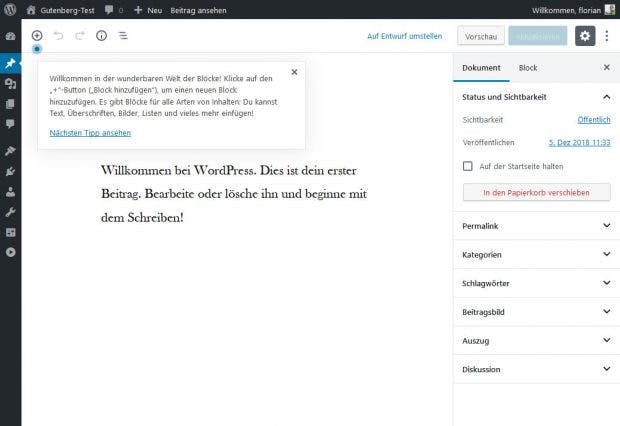Open content structure info icon
The height and width of the screenshot is (426, 620).
102,36
